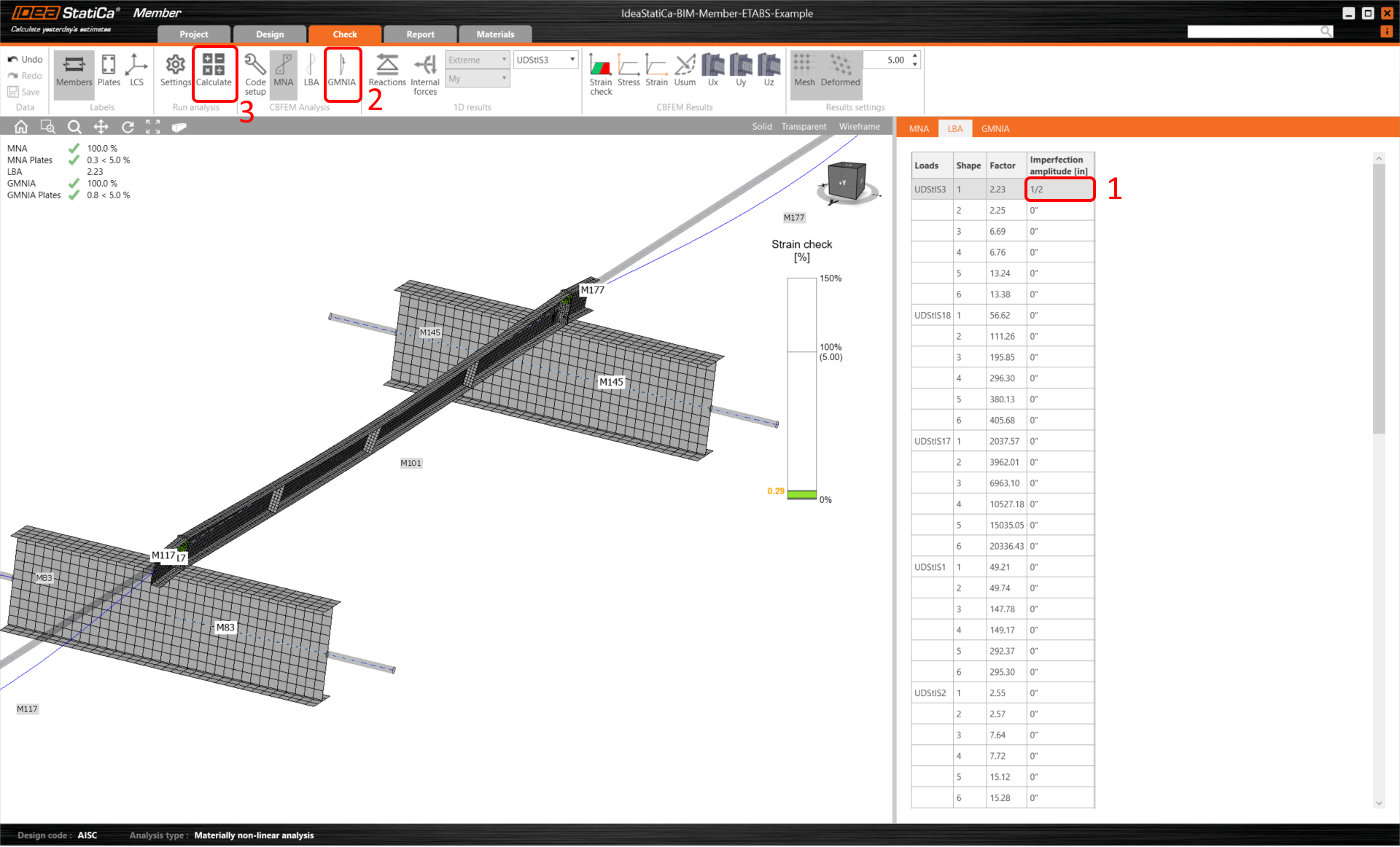Click the imperfection amplitude 1/2 field
The width and height of the screenshot is (1400, 847).
(1059, 190)
